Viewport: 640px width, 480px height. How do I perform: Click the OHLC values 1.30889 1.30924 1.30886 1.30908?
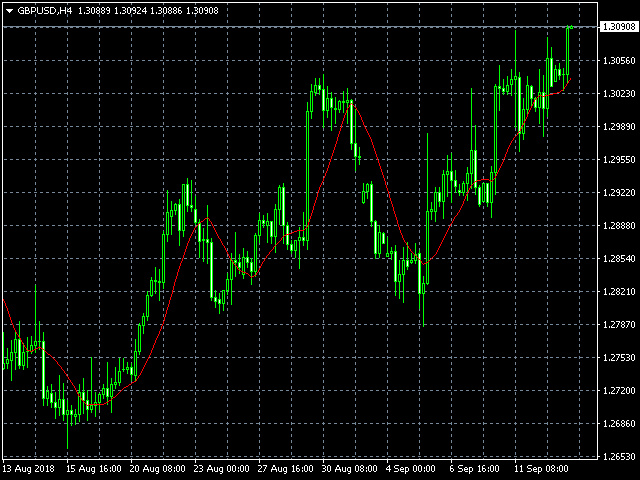coord(148,11)
